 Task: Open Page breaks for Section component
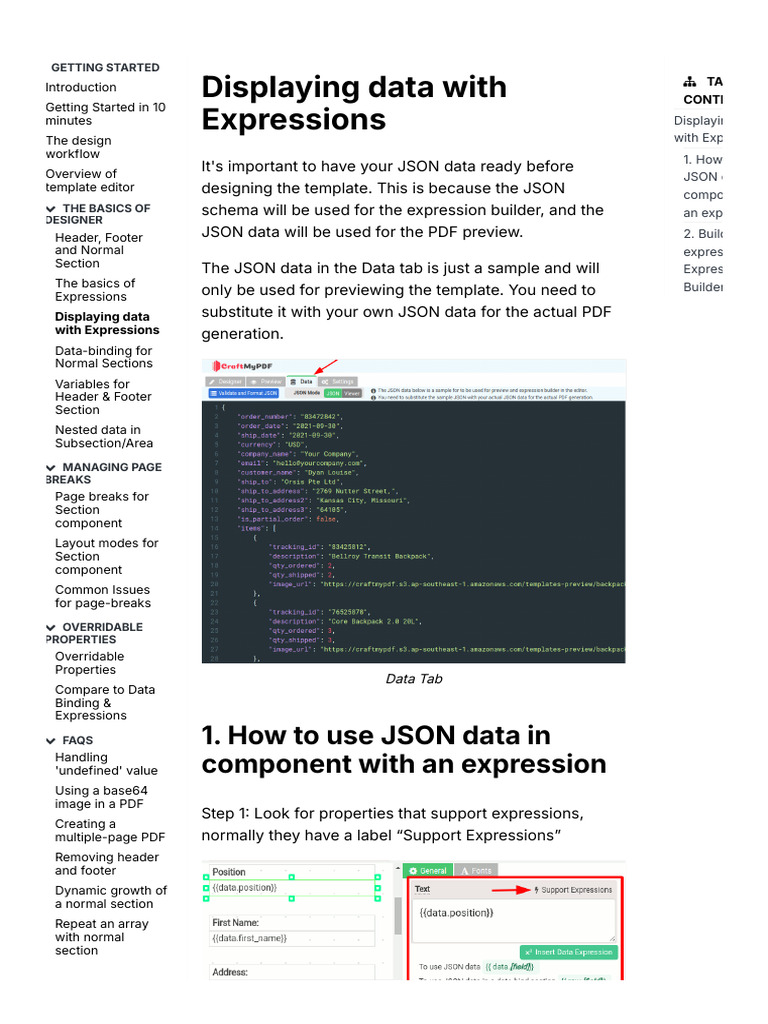click(x=102, y=509)
